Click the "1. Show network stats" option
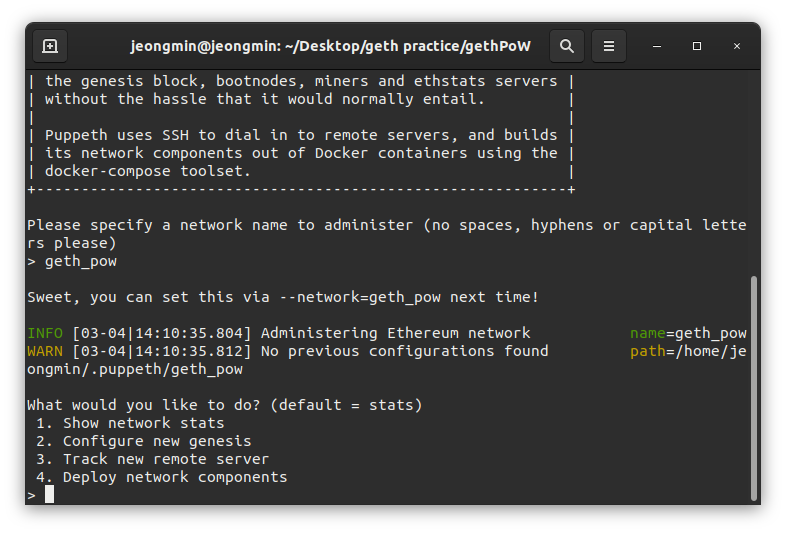Image resolution: width=786 pixels, height=533 pixels. pos(130,423)
